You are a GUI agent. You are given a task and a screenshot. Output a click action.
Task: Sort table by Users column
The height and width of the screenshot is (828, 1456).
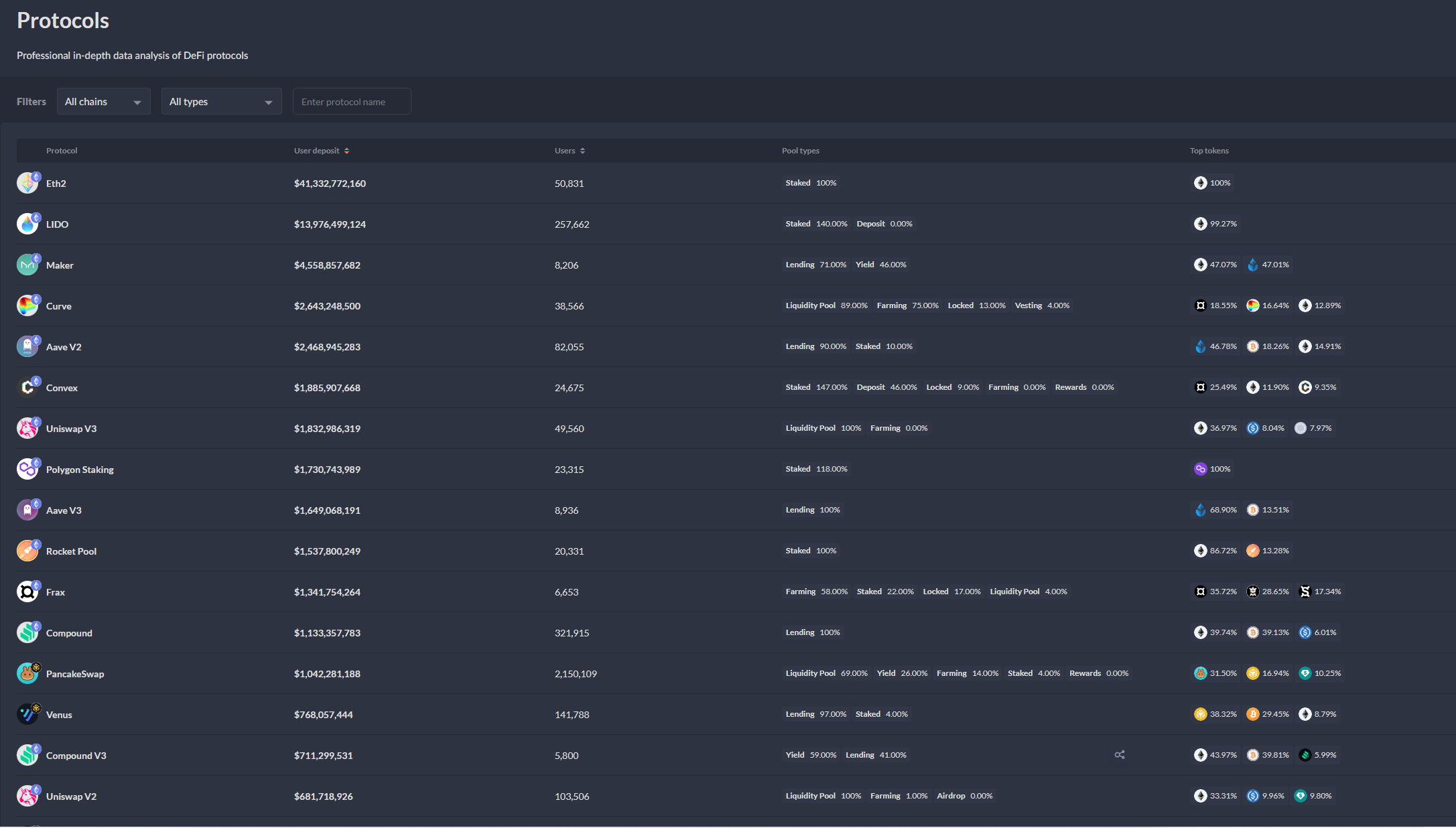pyautogui.click(x=570, y=151)
